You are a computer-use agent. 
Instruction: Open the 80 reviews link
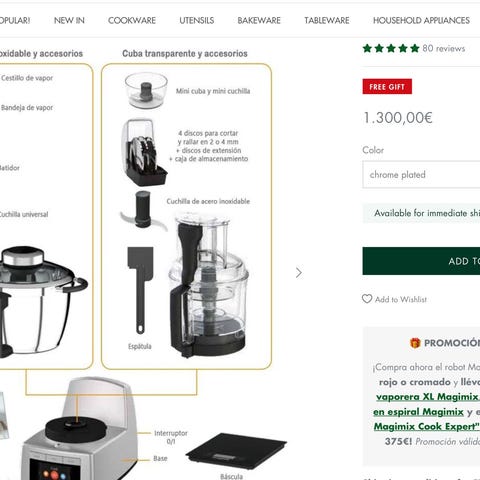[x=443, y=48]
